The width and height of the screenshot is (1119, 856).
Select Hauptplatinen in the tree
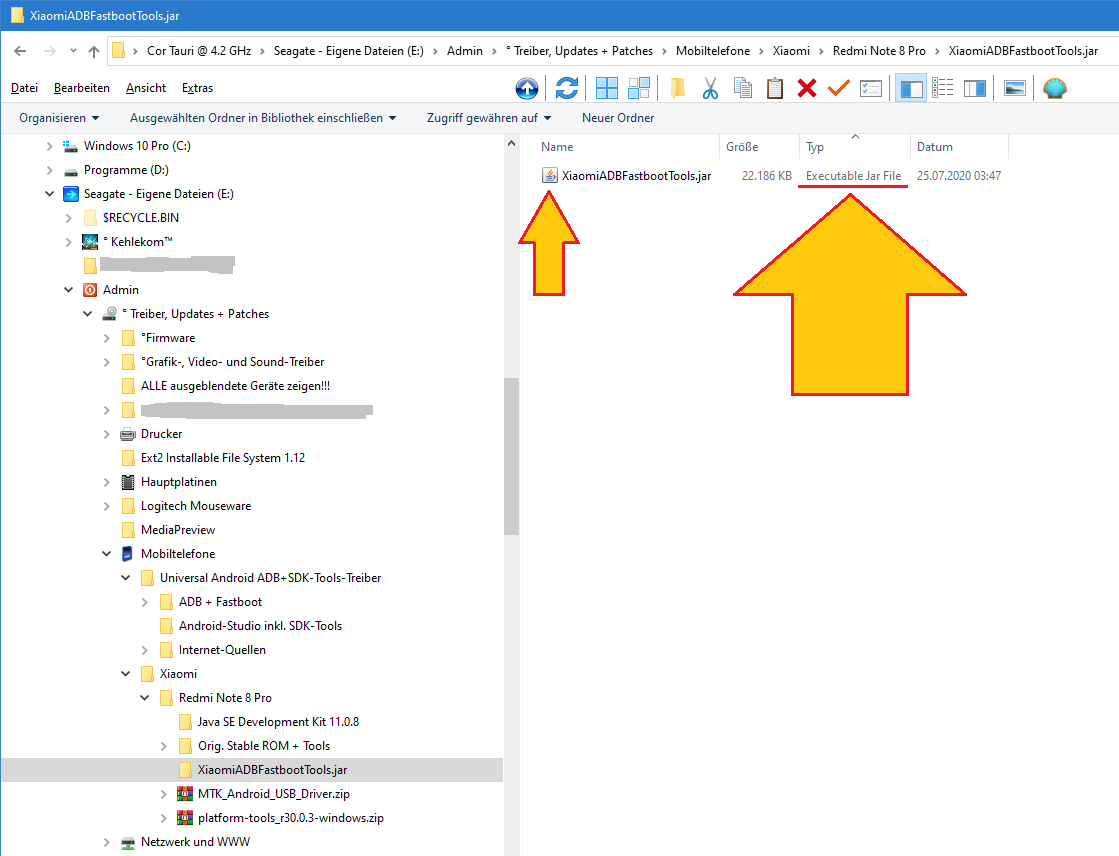pyautogui.click(x=178, y=482)
